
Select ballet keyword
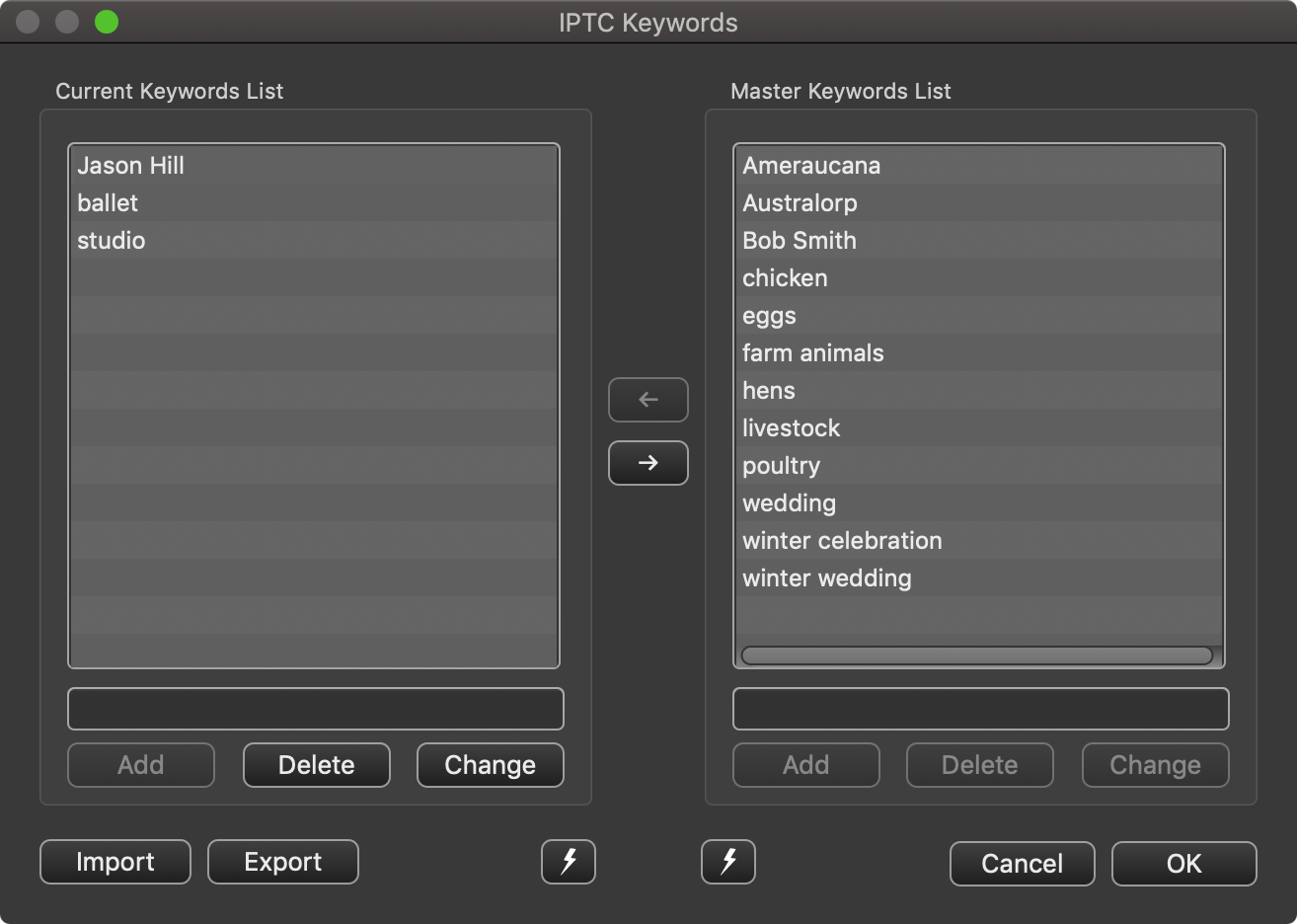314,202
